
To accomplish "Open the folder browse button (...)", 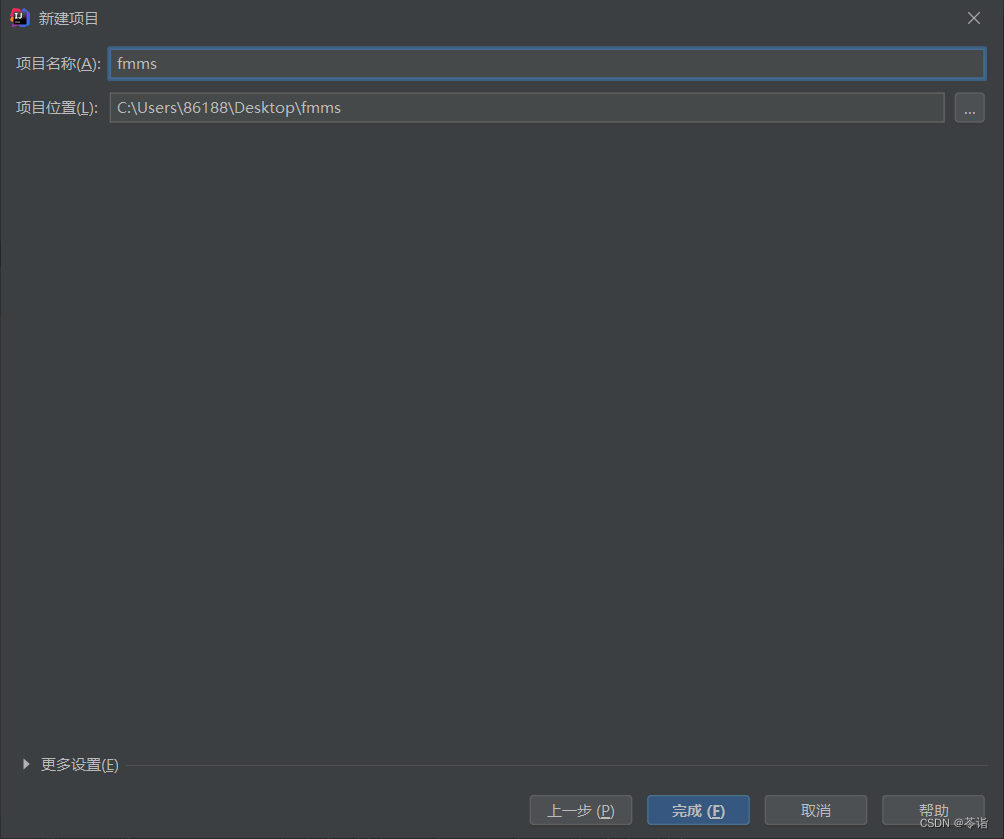I will [x=969, y=108].
